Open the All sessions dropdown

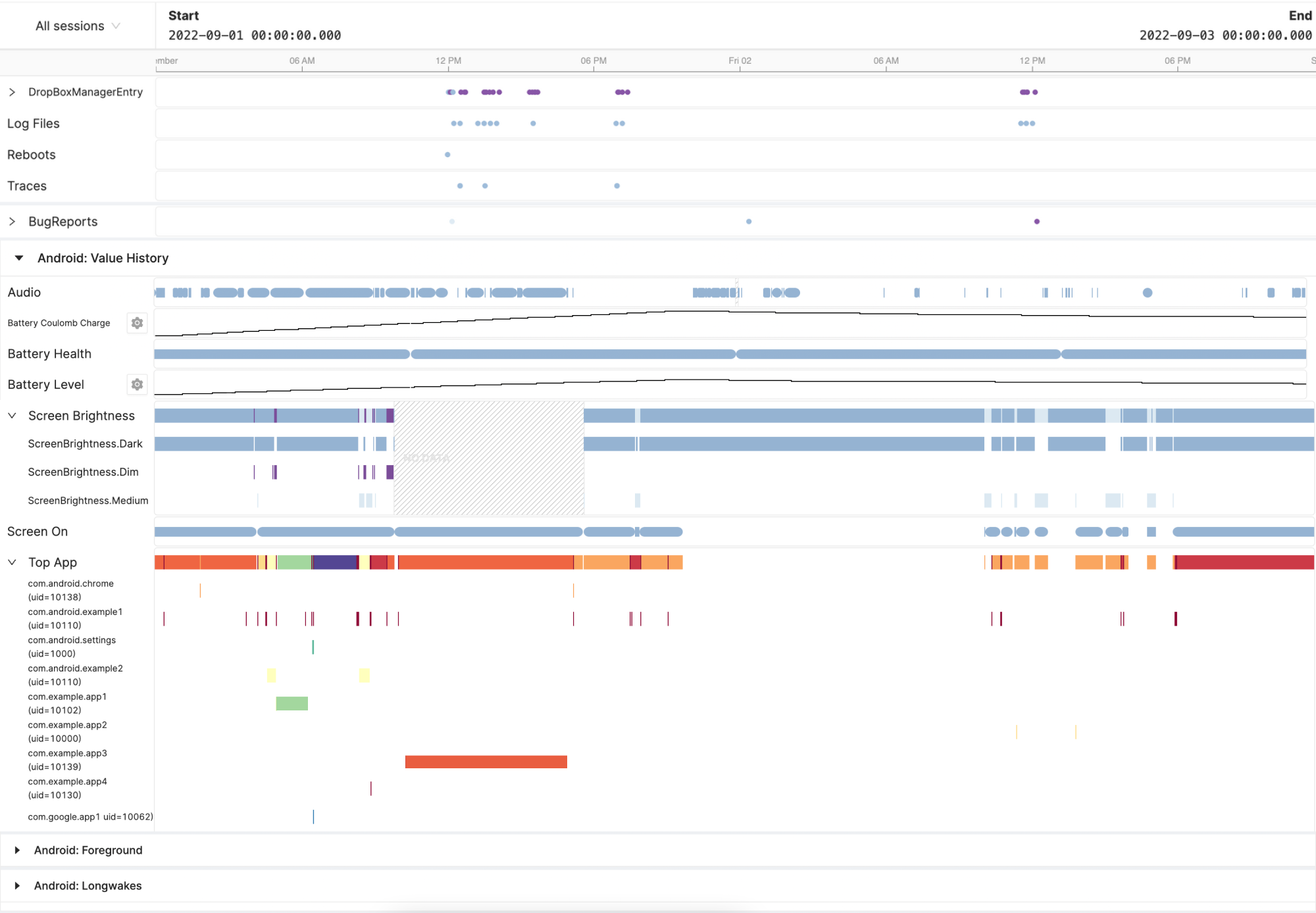78,26
